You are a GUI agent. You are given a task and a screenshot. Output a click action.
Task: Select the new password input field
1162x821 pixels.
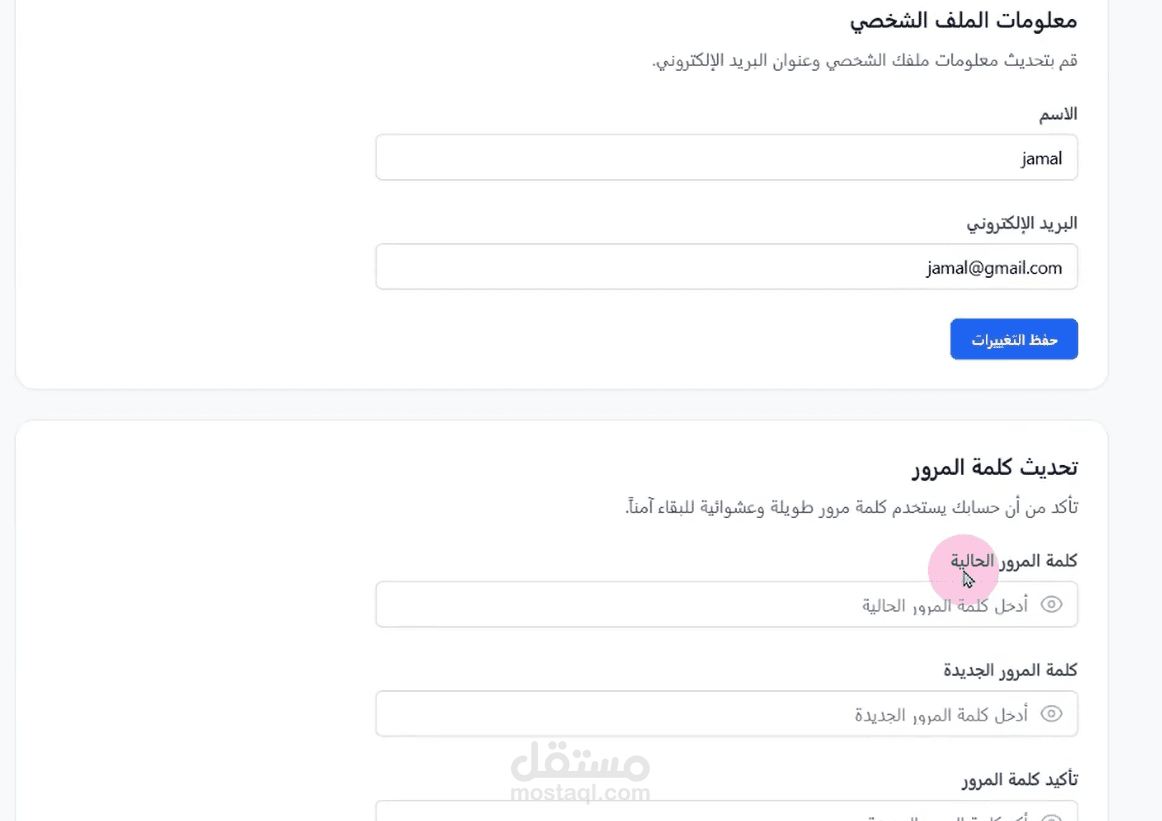pyautogui.click(x=700, y=714)
